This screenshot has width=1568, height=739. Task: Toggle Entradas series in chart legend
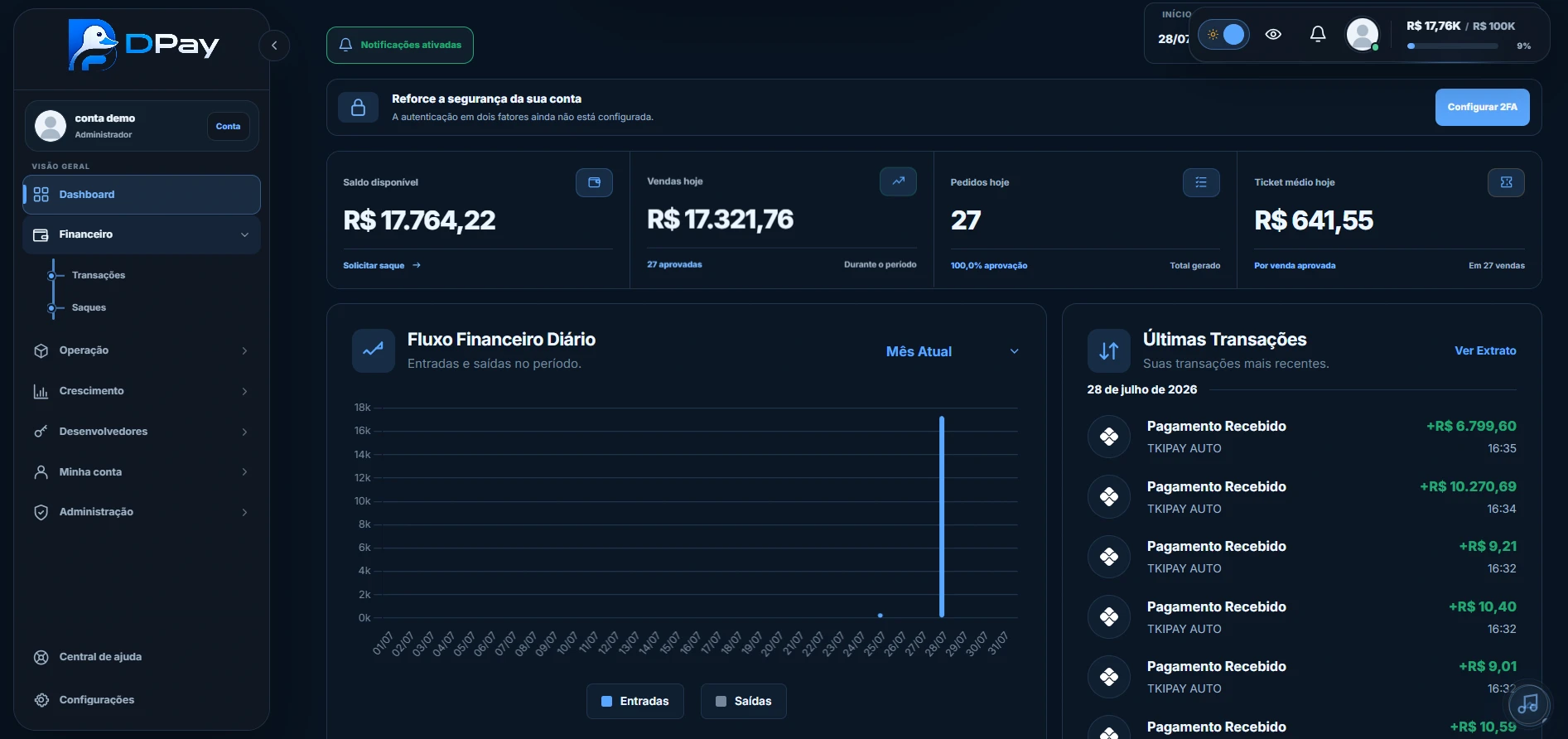pos(635,701)
